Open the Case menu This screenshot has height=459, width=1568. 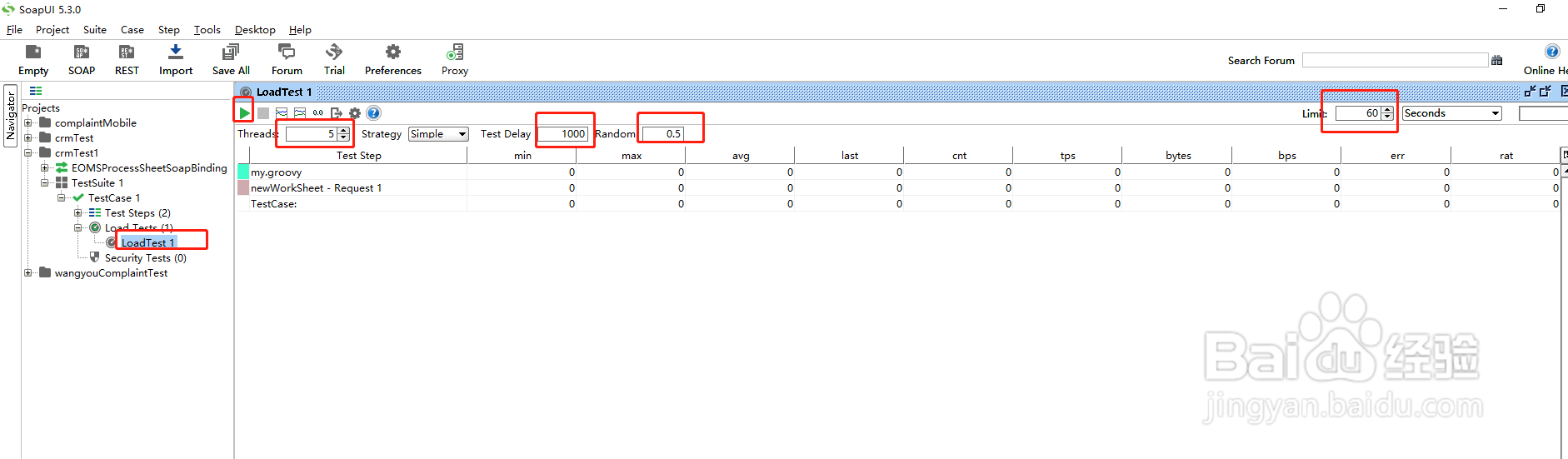[132, 29]
